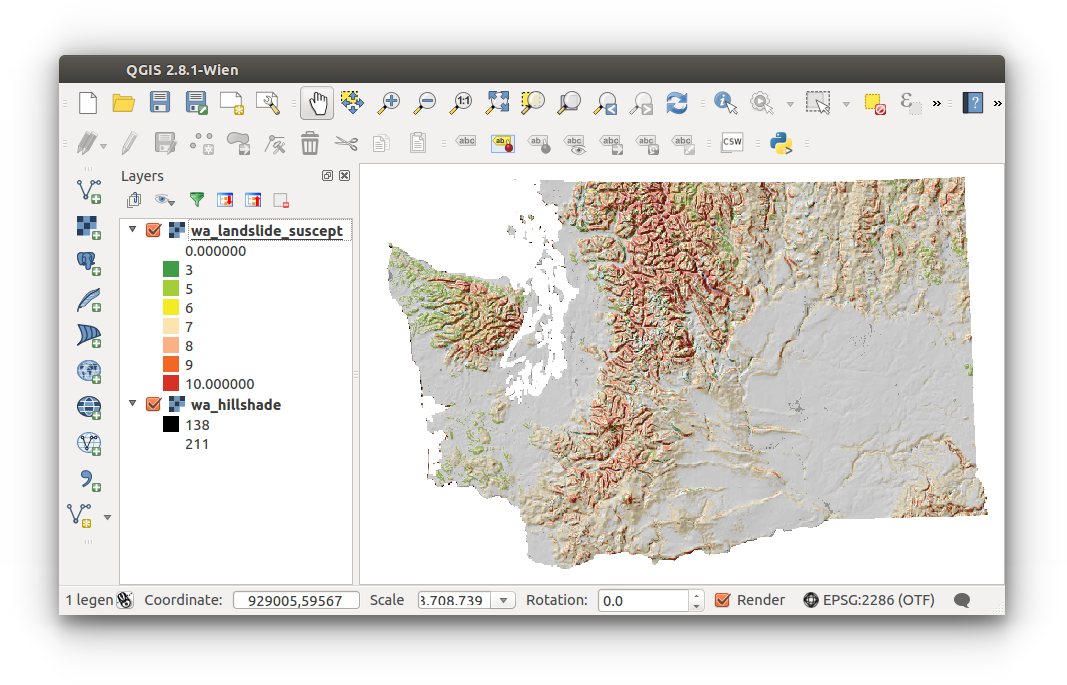The image size is (1067, 685).
Task: Uncheck the wa_landslide_suscept layer
Action: [x=153, y=230]
